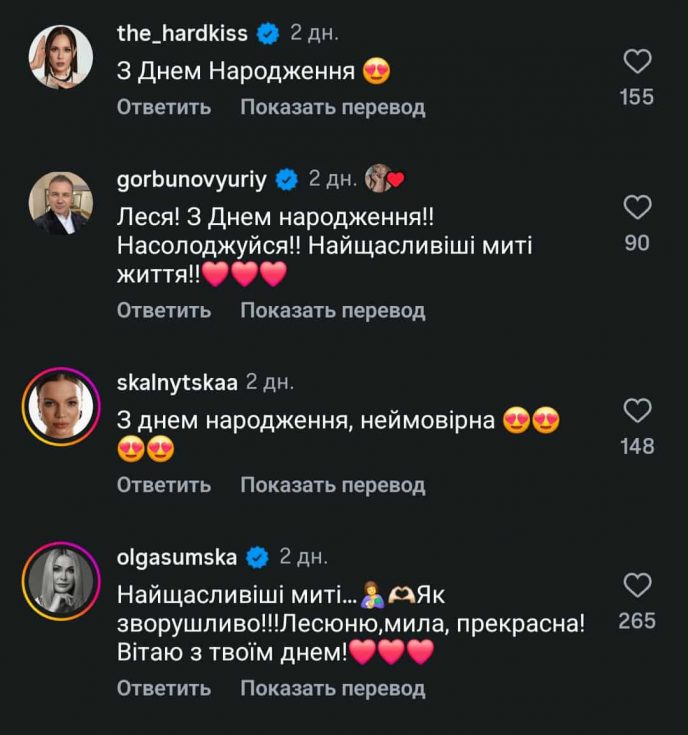Like the_hardkiss comment with heart
This screenshot has height=735, width=688.
coord(637,62)
